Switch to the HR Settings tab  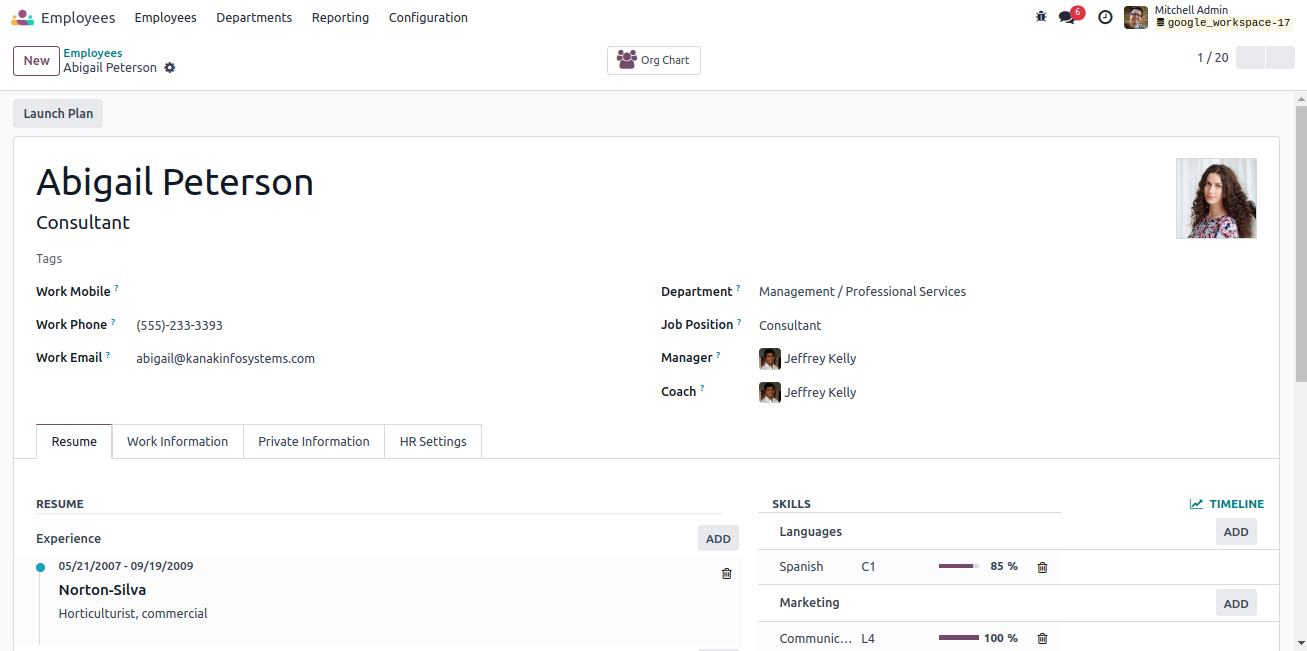click(x=433, y=441)
